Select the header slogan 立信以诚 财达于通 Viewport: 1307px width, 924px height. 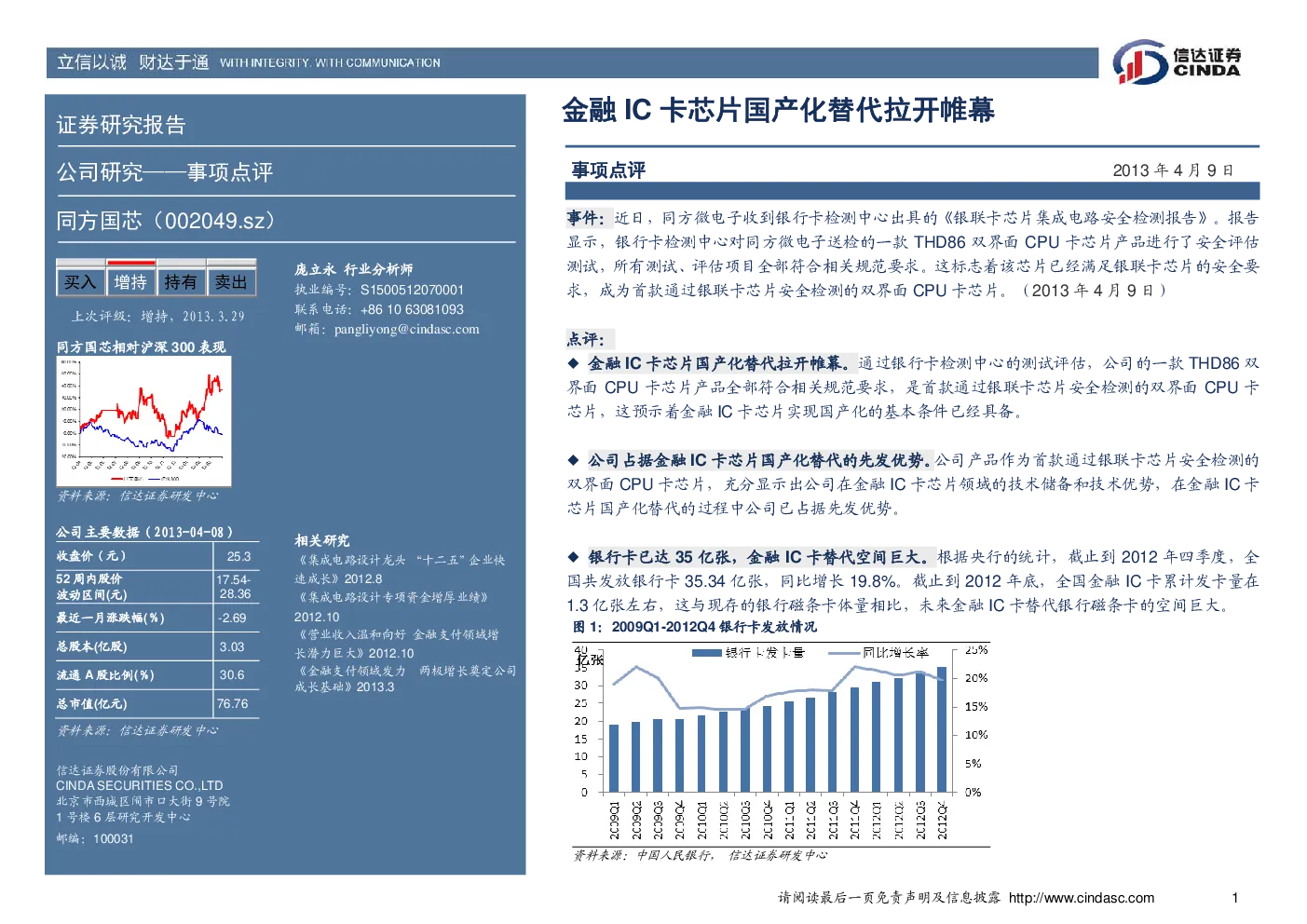tap(132, 62)
